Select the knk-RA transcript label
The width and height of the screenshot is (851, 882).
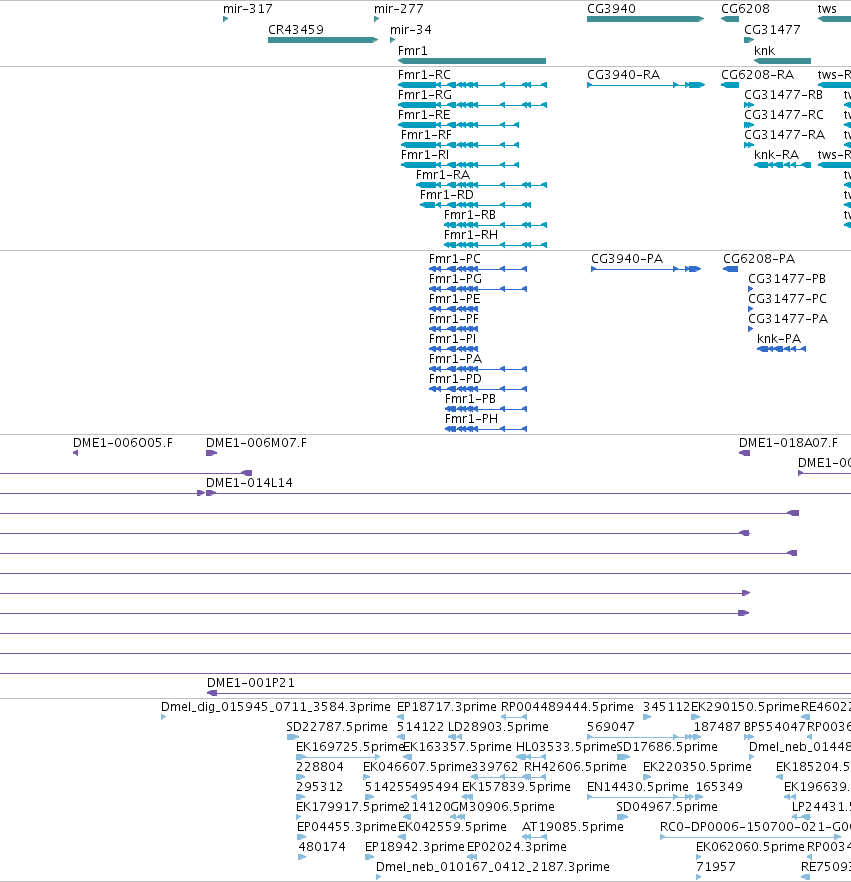(776, 155)
